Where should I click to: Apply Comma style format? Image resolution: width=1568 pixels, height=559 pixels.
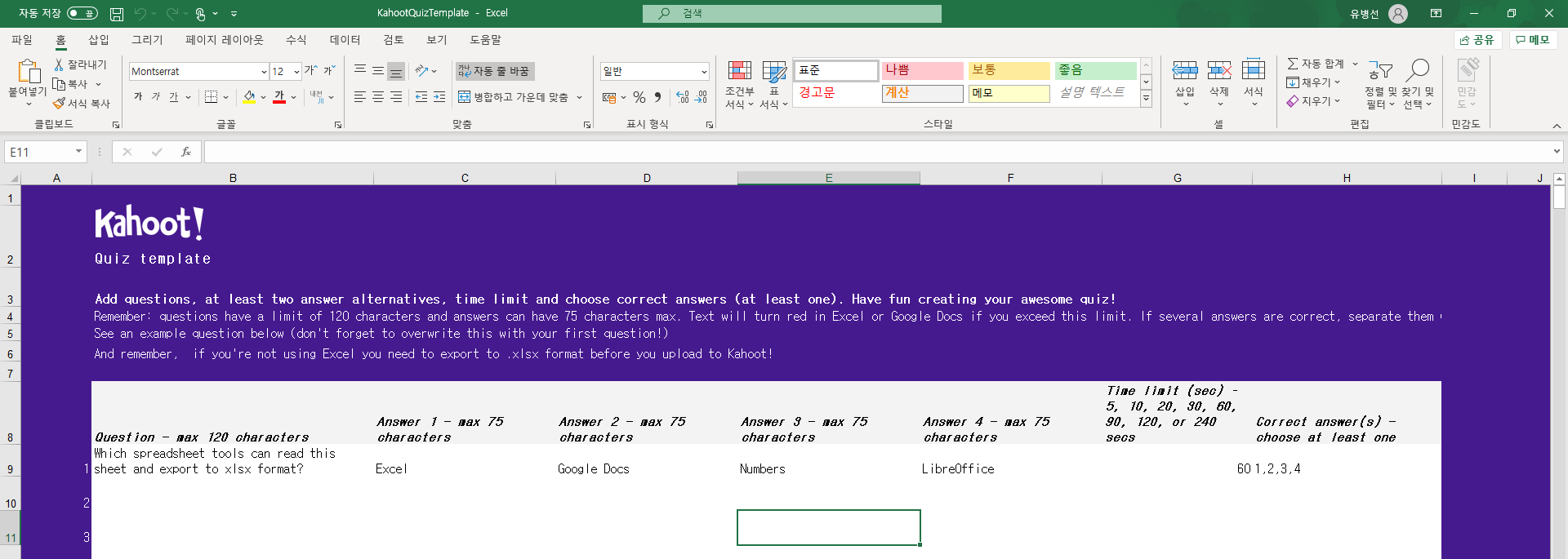(x=657, y=97)
